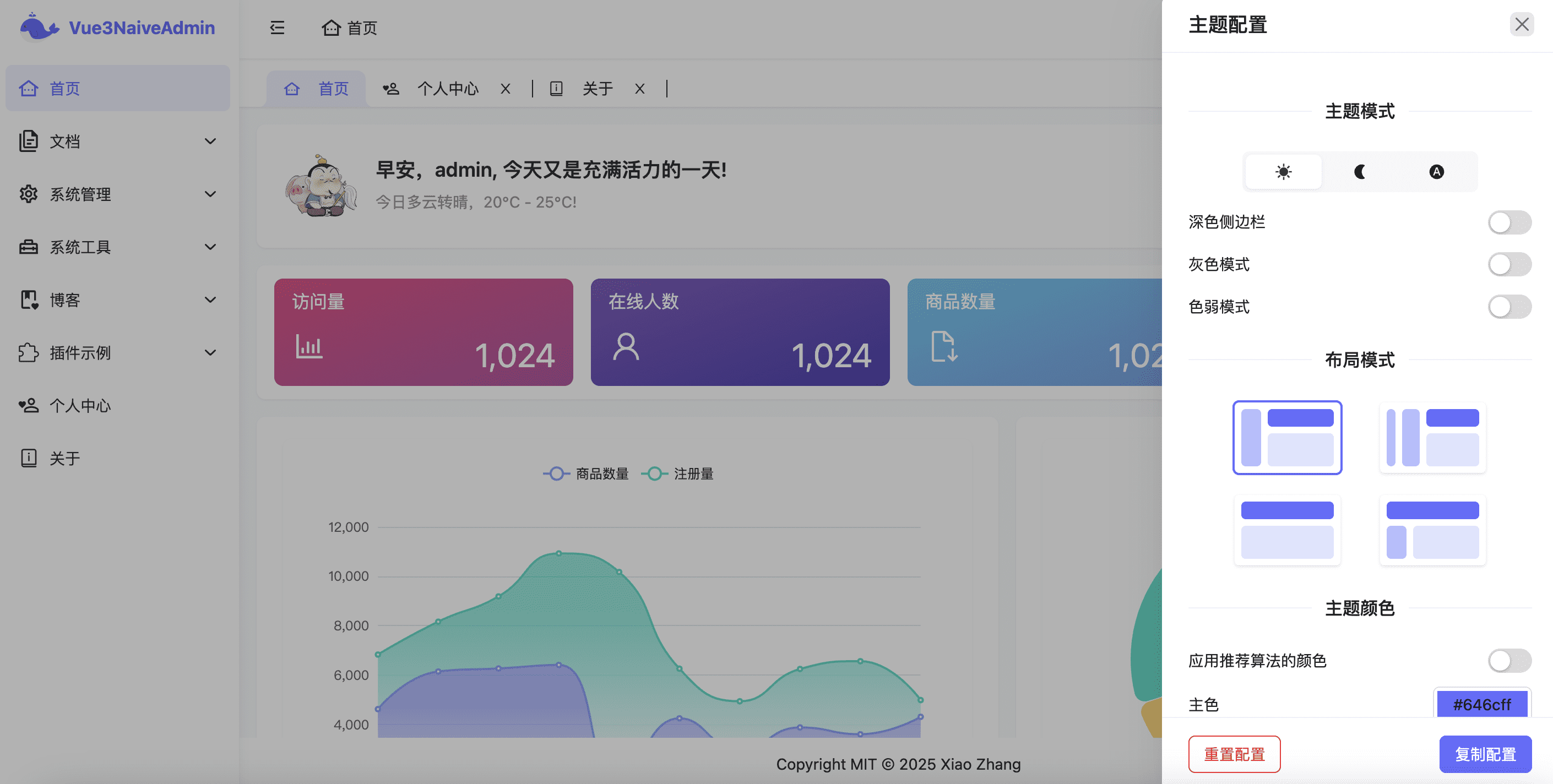Screen dimensions: 1553x784
Task: Click the 复制配置 button
Action: pyautogui.click(x=1485, y=754)
